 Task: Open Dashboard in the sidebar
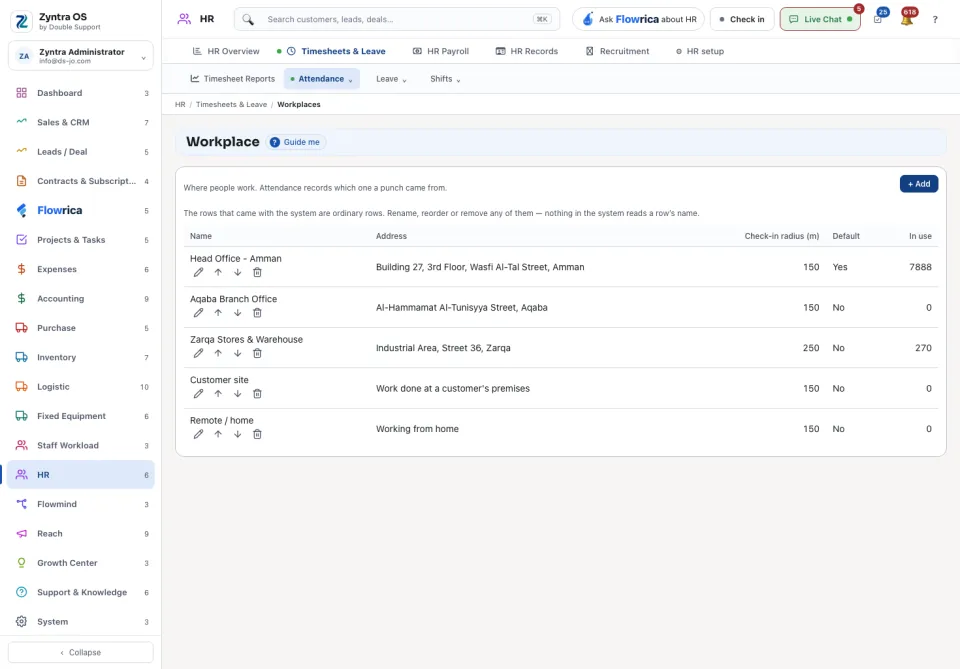81,93
